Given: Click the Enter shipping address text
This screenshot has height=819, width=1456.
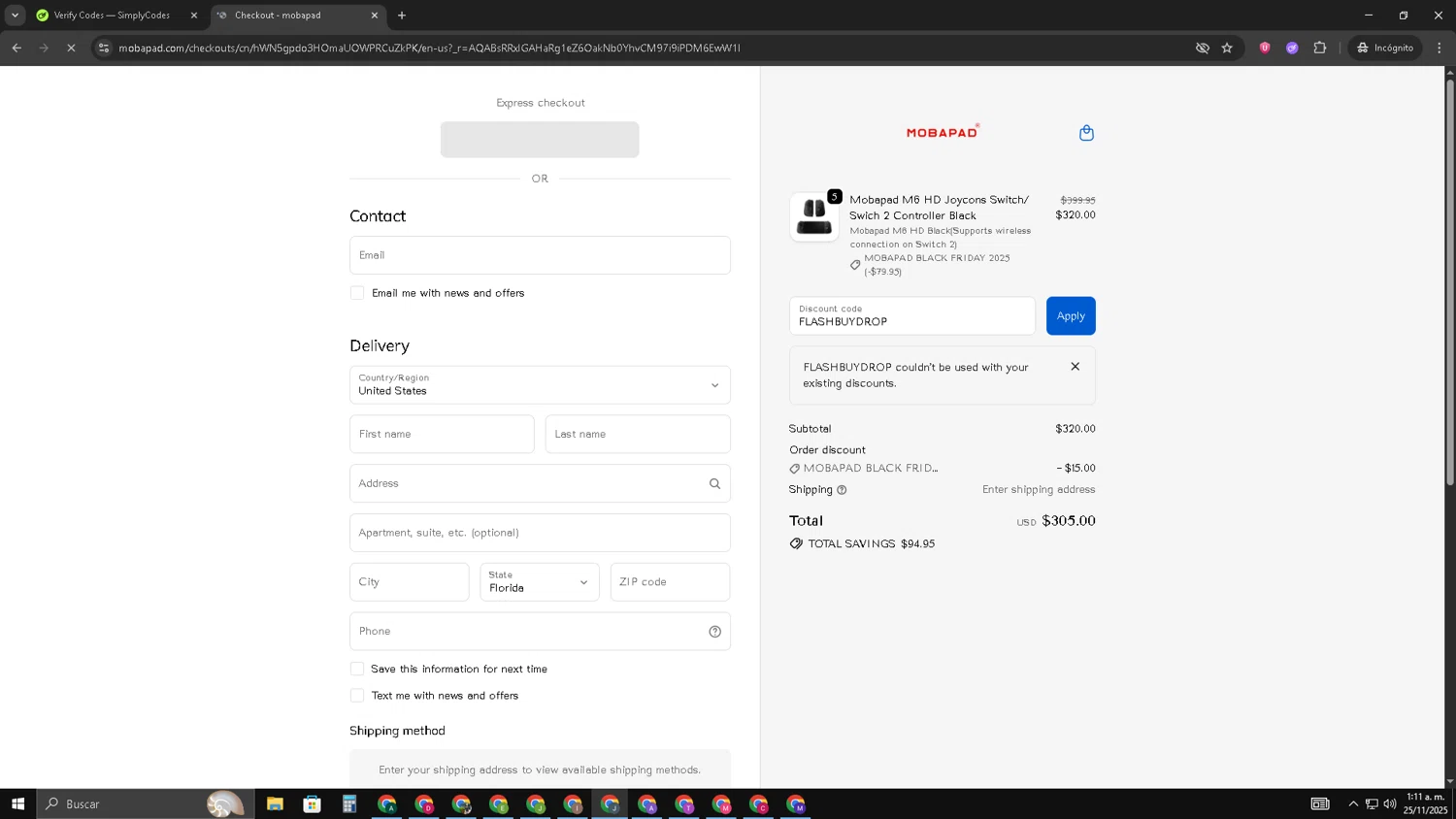Looking at the screenshot, I should pos(1039,490).
